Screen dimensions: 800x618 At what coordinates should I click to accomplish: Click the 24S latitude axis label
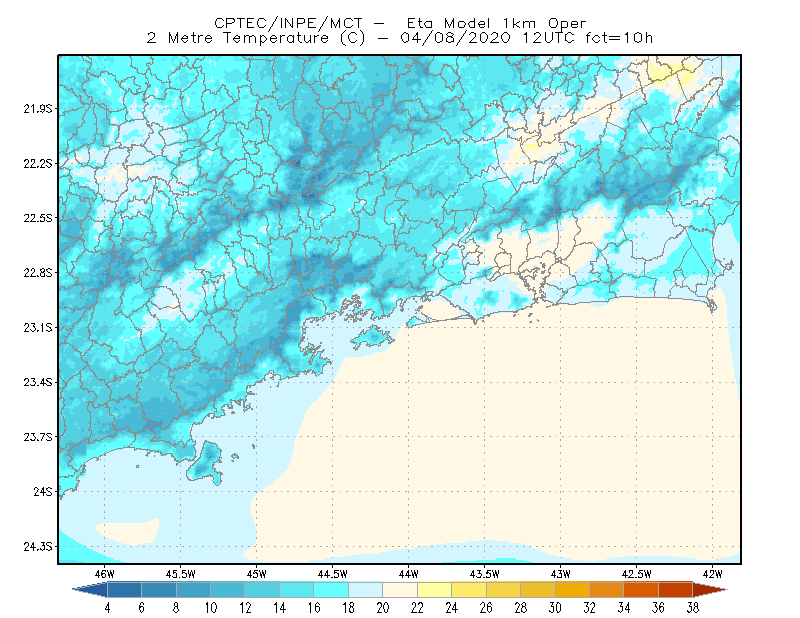(x=42, y=491)
